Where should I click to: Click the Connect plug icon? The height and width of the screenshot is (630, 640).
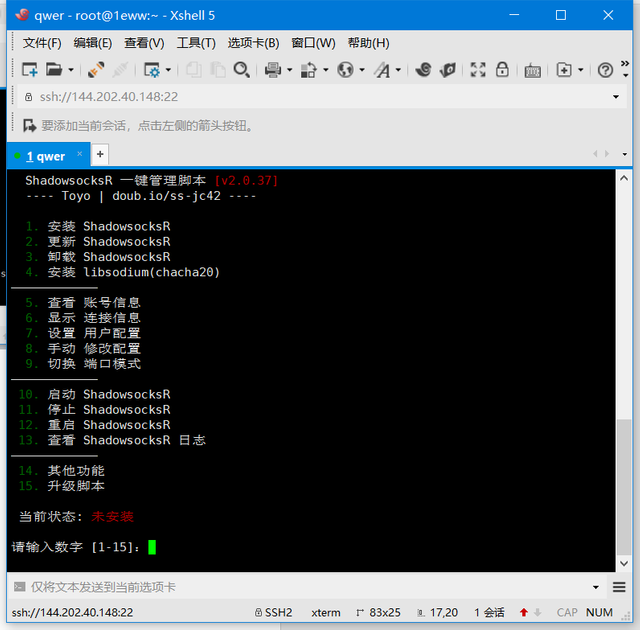click(x=96, y=70)
